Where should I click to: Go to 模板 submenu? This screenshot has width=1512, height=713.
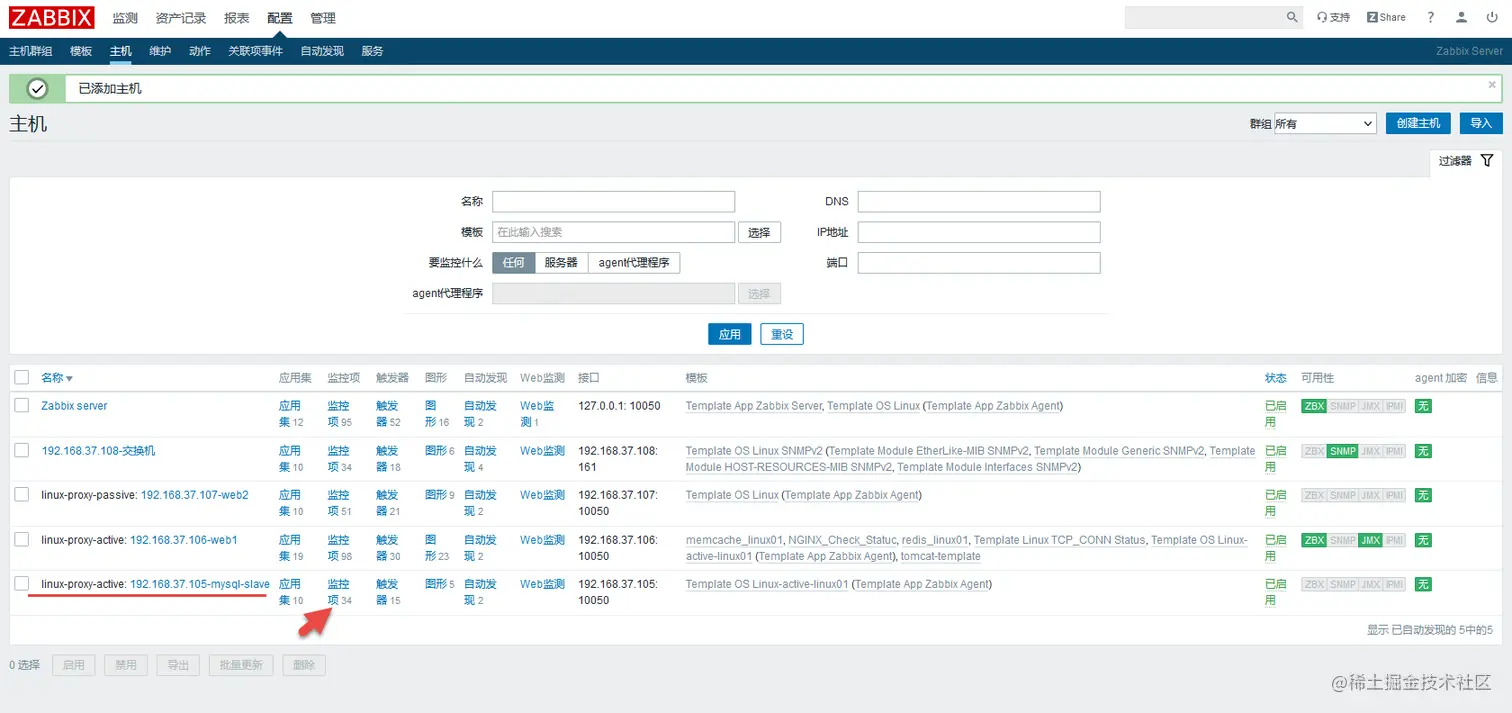(x=81, y=51)
